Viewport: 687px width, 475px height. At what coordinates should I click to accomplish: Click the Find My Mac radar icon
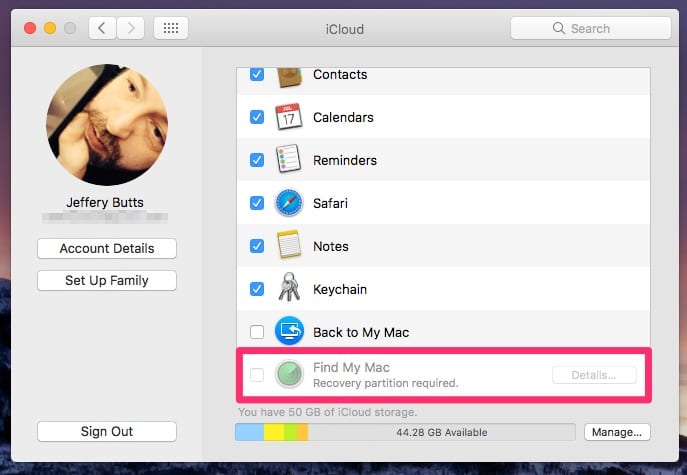pos(289,374)
